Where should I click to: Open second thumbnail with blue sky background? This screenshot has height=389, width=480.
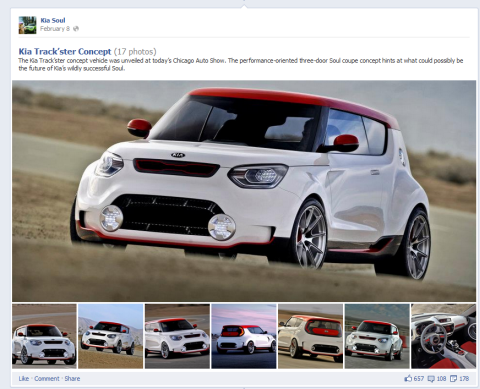[111, 336]
